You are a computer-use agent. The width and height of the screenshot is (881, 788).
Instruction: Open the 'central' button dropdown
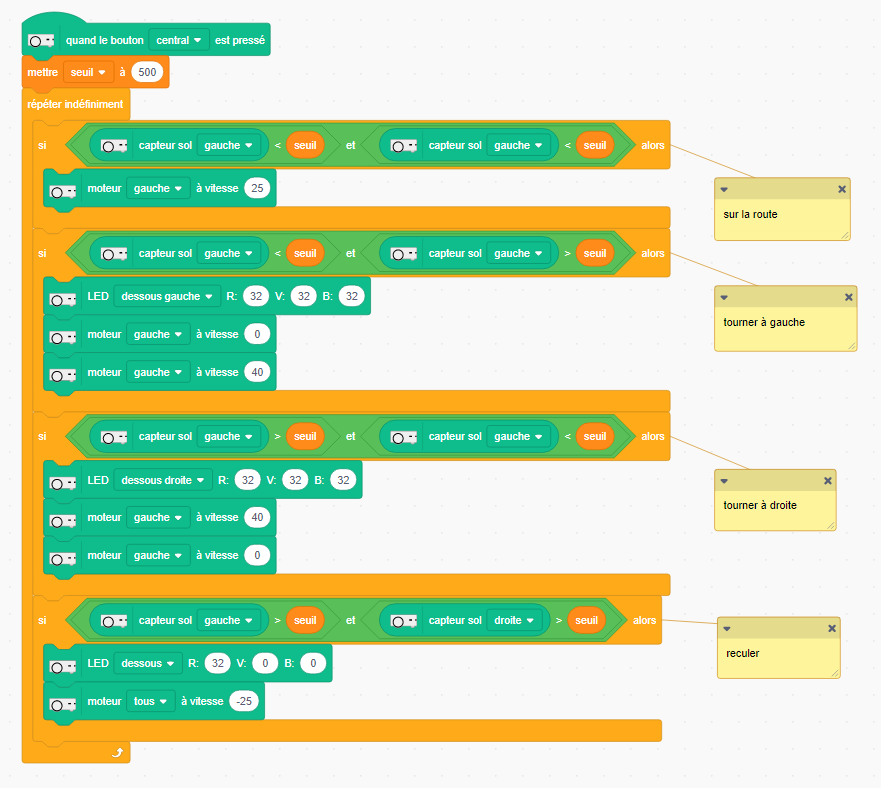tap(178, 40)
